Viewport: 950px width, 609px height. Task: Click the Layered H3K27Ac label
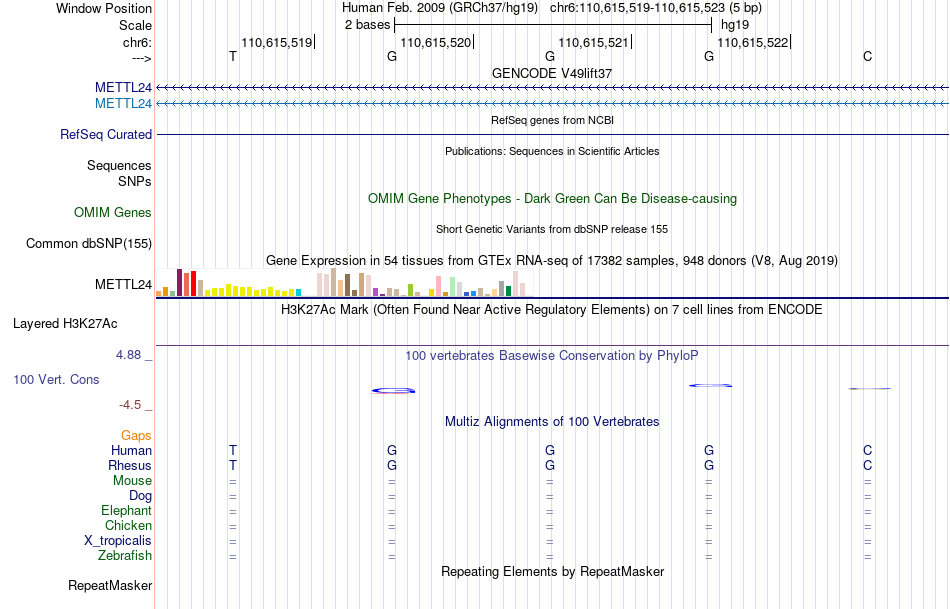pyautogui.click(x=65, y=324)
